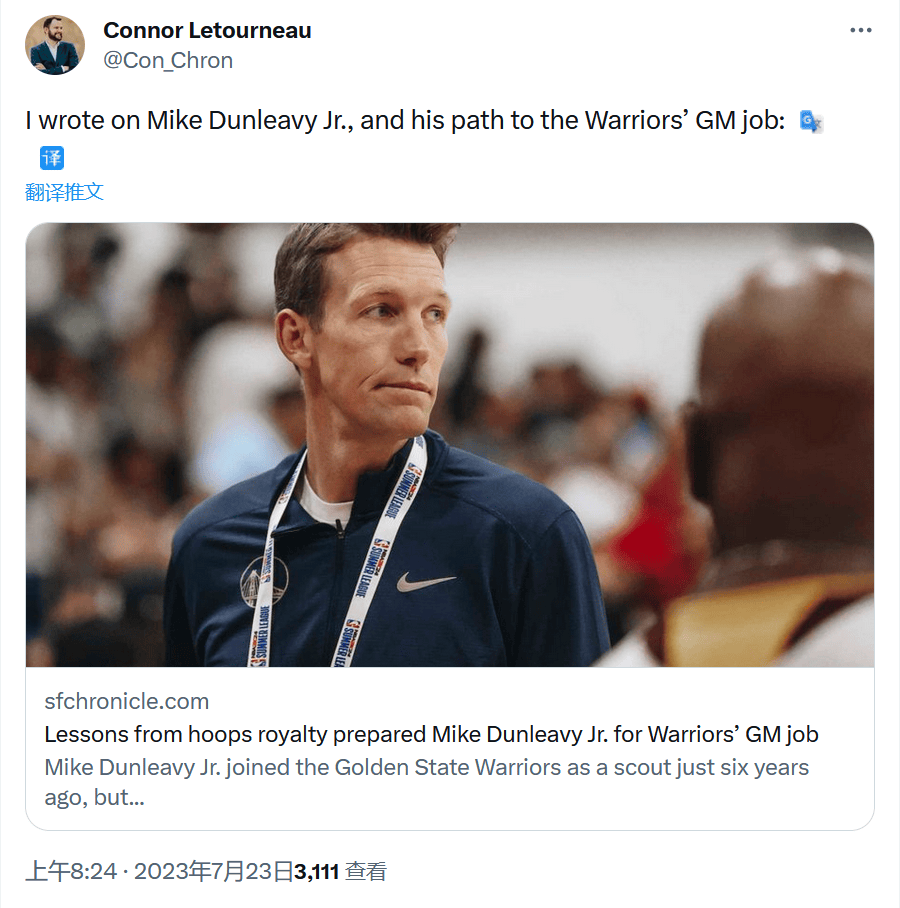The width and height of the screenshot is (900, 908).
Task: Click Connor Letourneau's profile avatar
Action: coord(55,45)
